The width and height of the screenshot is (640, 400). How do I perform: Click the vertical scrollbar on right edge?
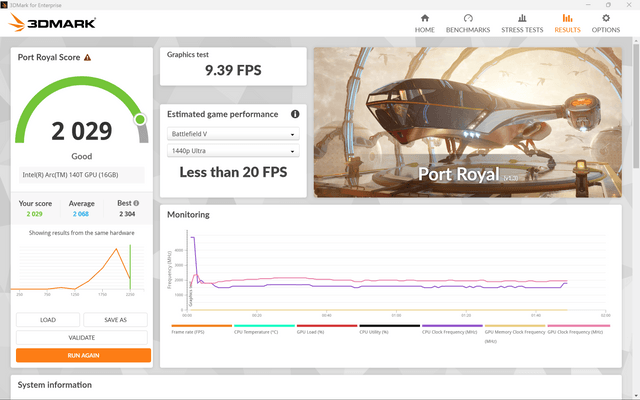pos(636,102)
